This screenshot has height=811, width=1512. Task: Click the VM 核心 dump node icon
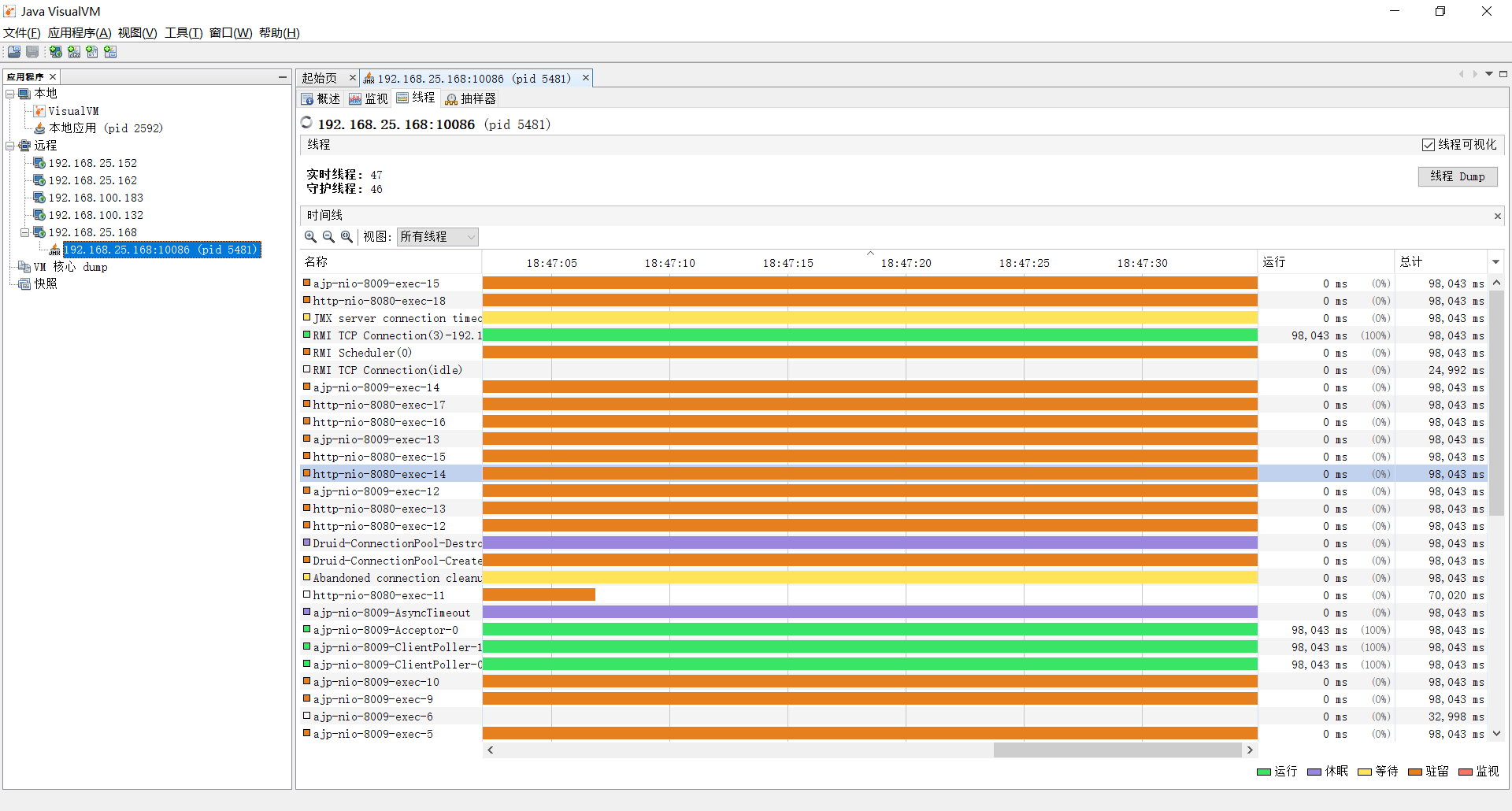click(x=24, y=267)
